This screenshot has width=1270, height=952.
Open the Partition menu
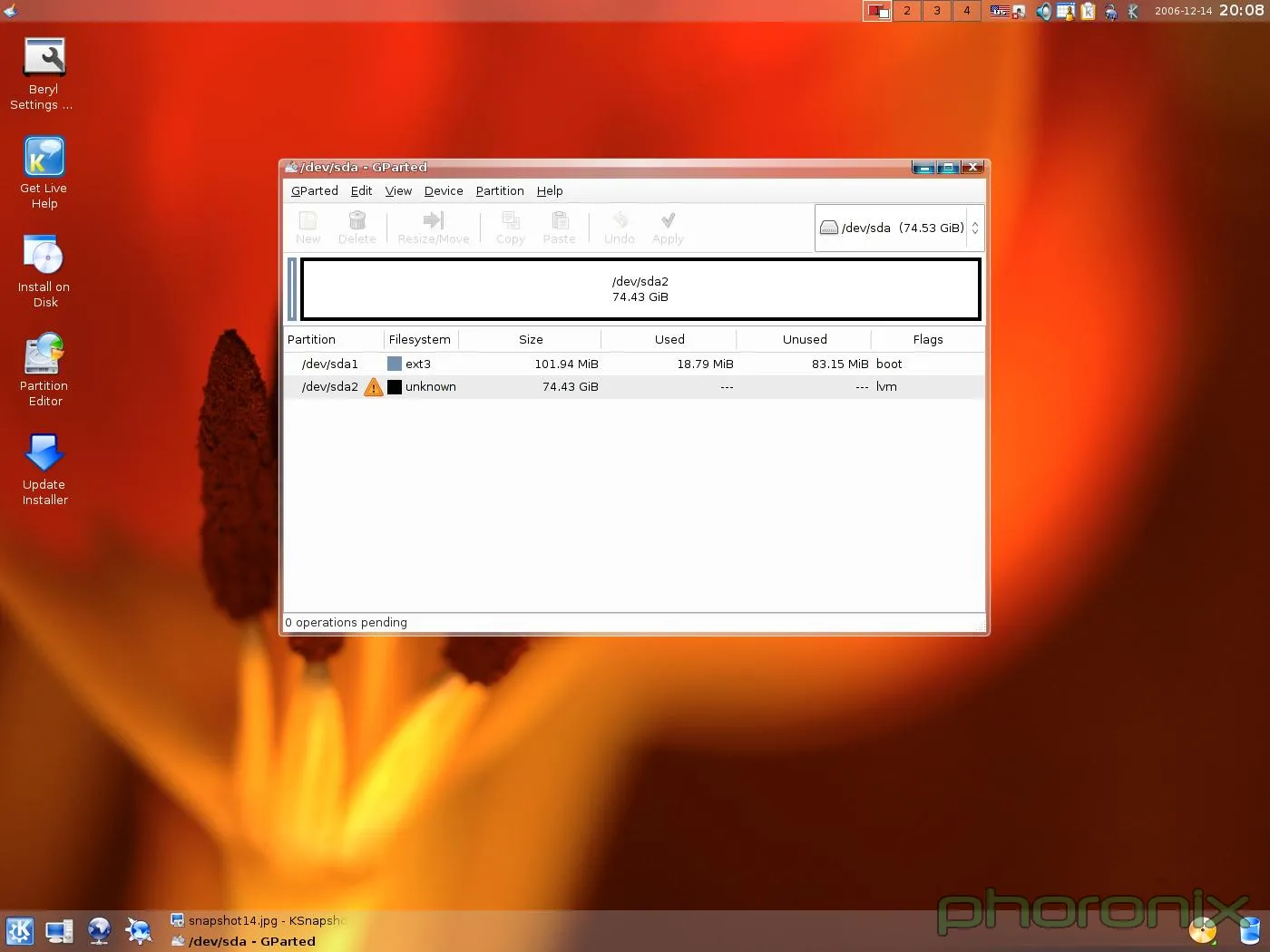click(x=500, y=190)
